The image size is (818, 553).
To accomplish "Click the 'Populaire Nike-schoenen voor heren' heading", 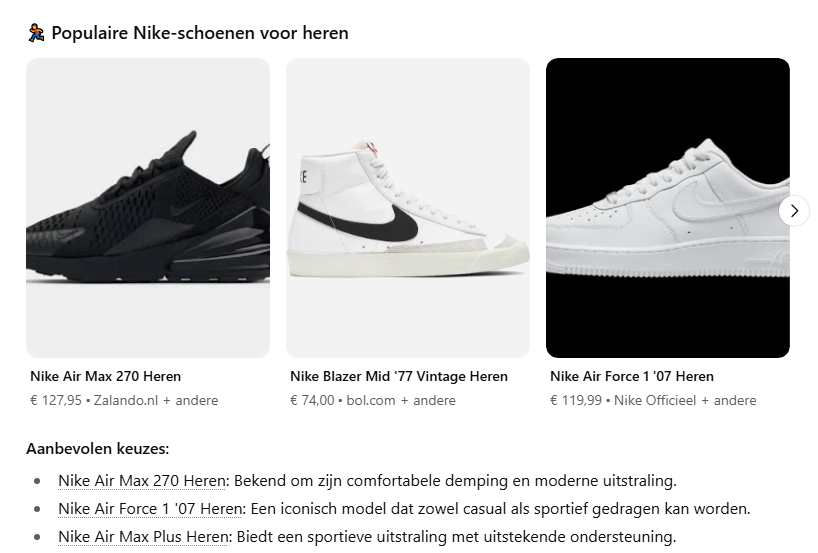I will click(200, 33).
